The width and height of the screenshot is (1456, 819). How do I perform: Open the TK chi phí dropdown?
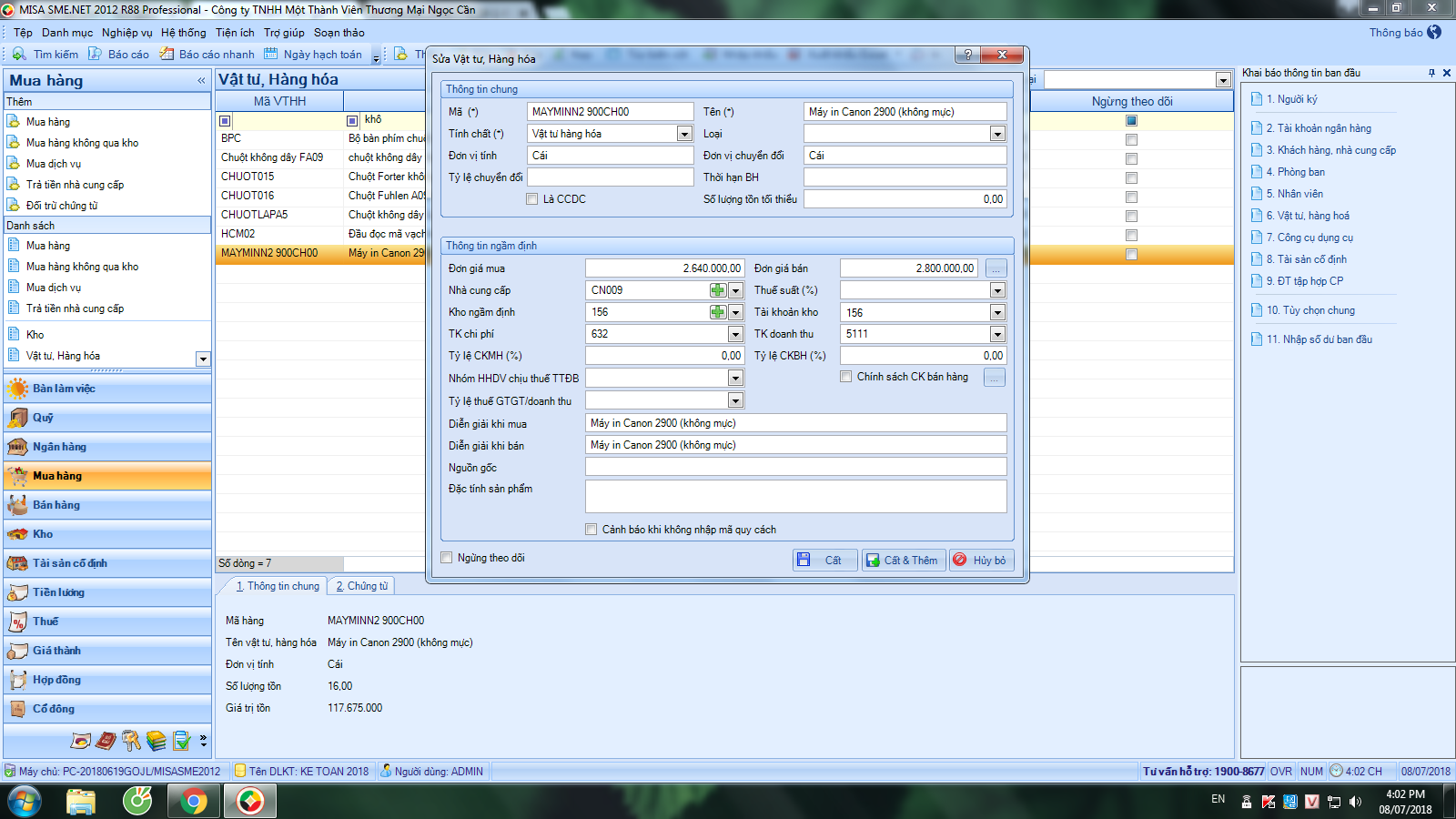point(735,334)
